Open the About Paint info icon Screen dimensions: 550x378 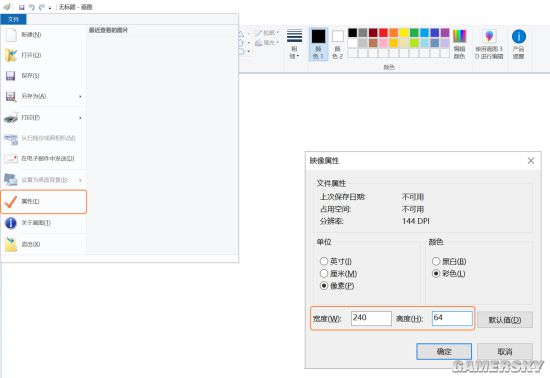pos(11,223)
